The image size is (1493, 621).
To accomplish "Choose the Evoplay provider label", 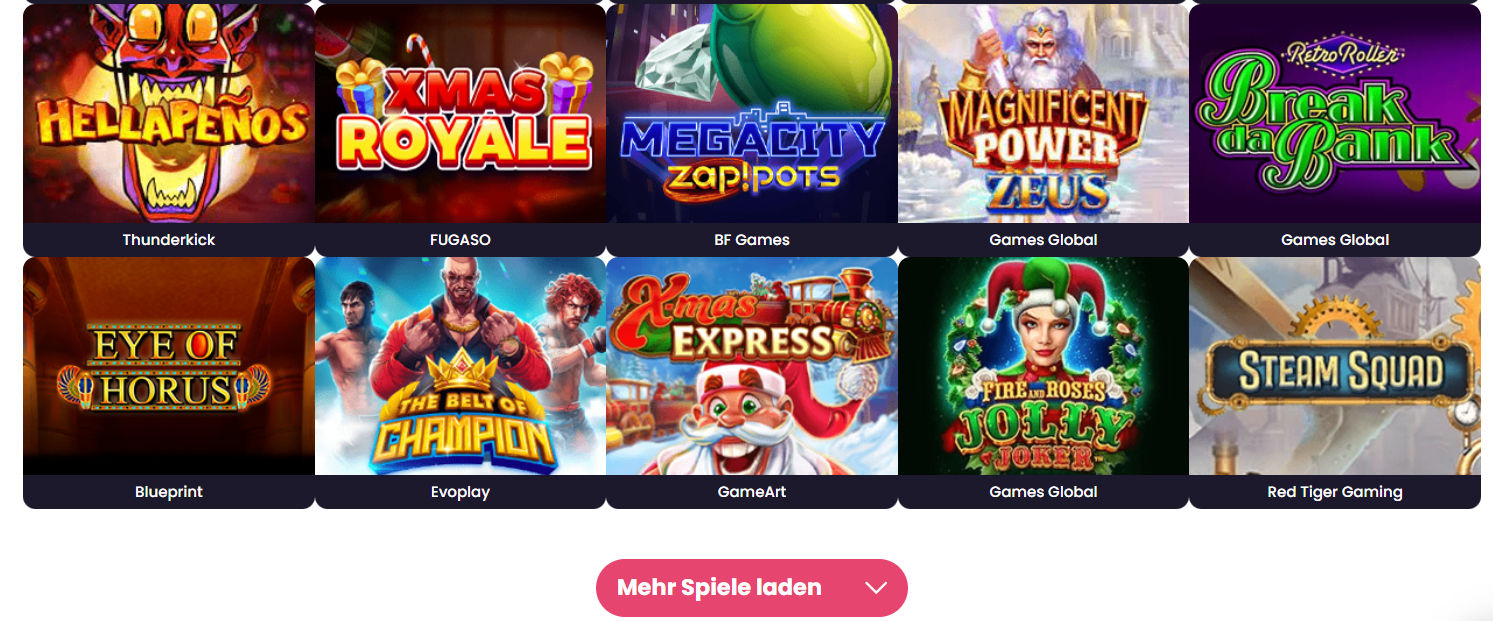I will [460, 492].
